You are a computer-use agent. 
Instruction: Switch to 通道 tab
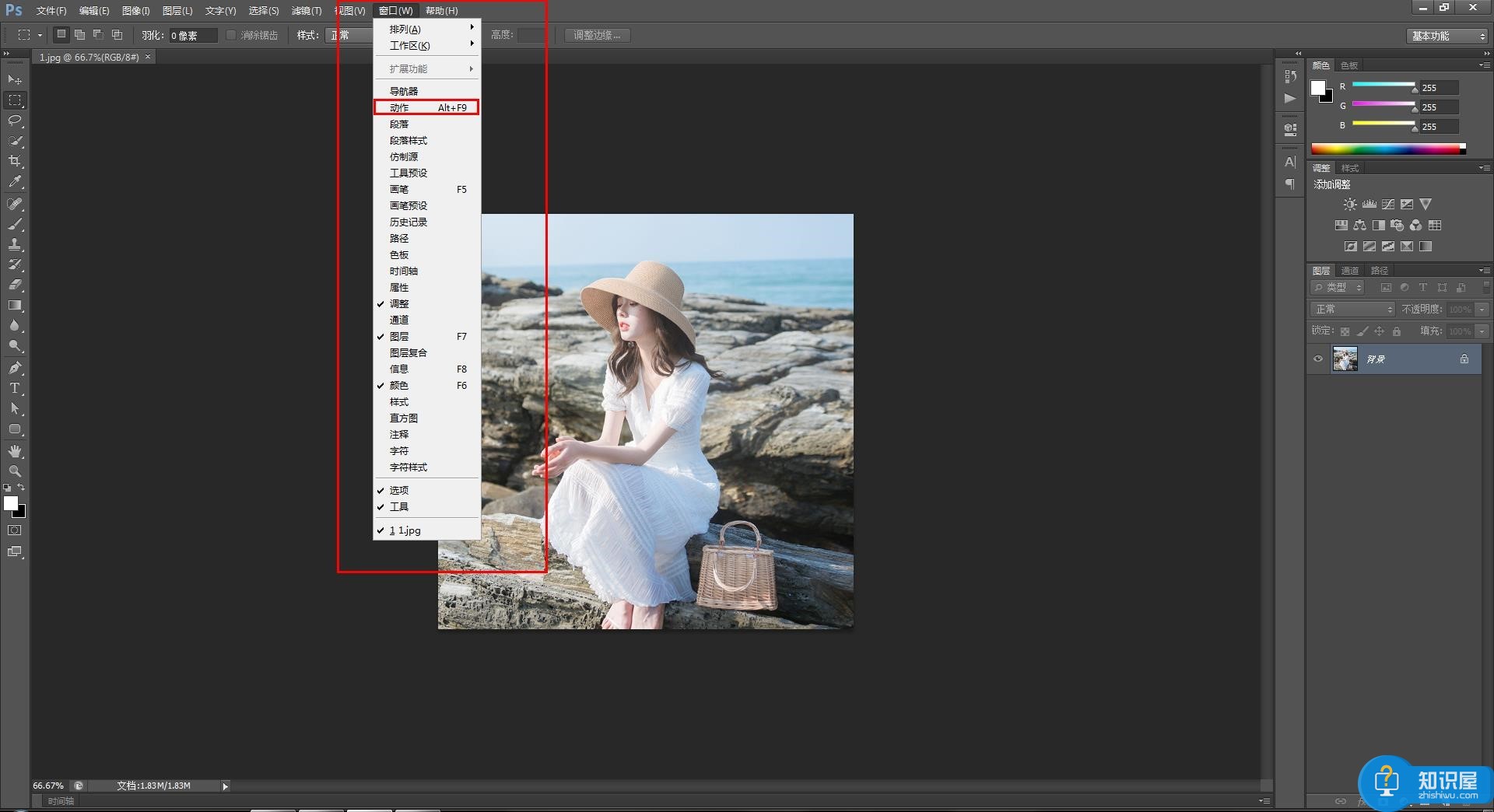pyautogui.click(x=1350, y=271)
